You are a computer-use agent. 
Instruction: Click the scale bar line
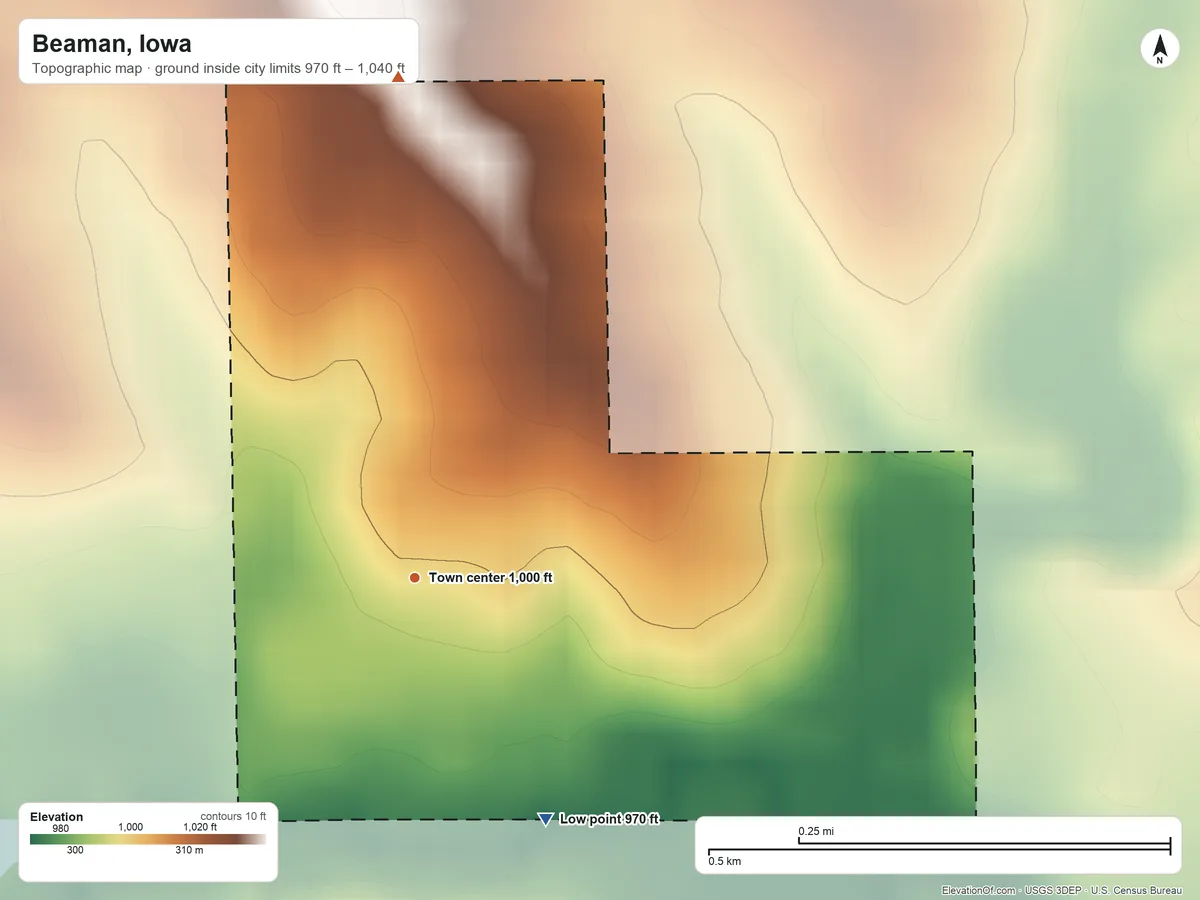tap(939, 848)
